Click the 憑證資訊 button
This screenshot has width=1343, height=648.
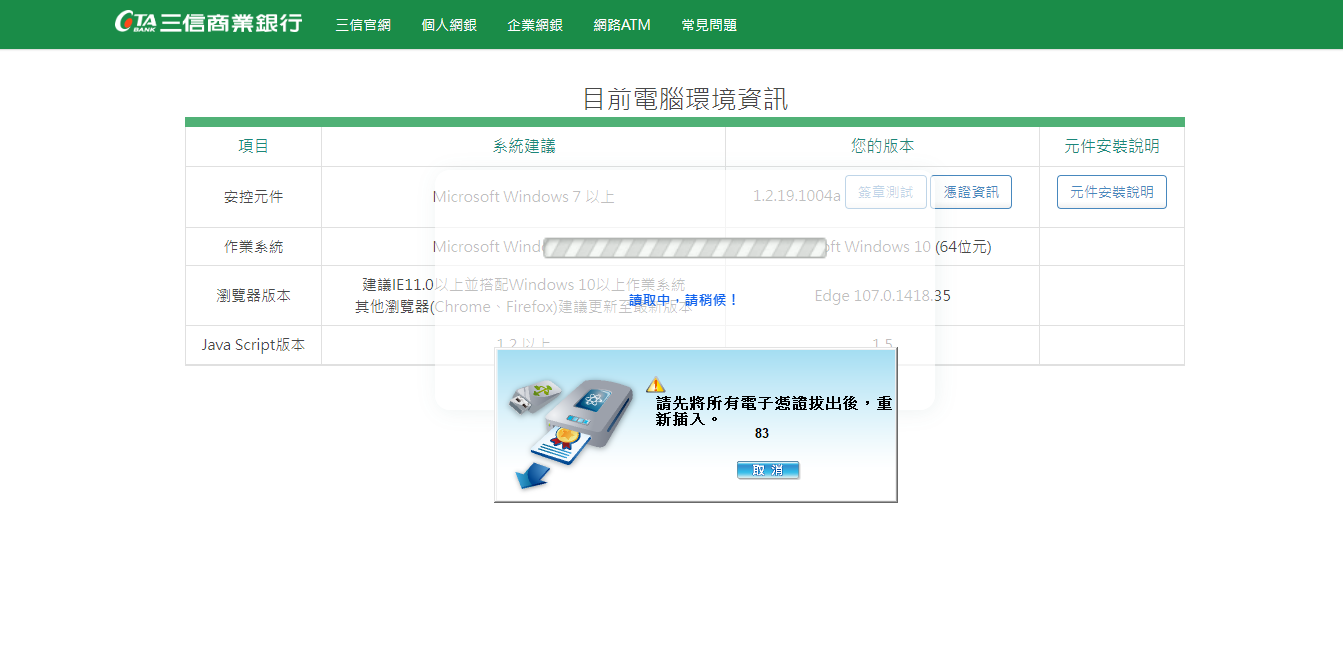(x=971, y=192)
